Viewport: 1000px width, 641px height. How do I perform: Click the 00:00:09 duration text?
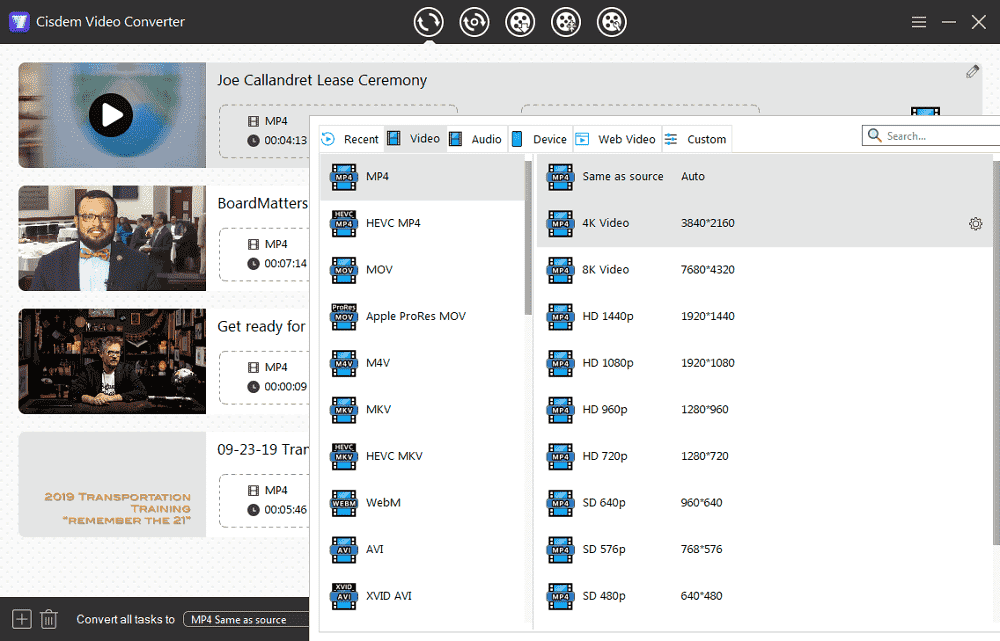[286, 387]
